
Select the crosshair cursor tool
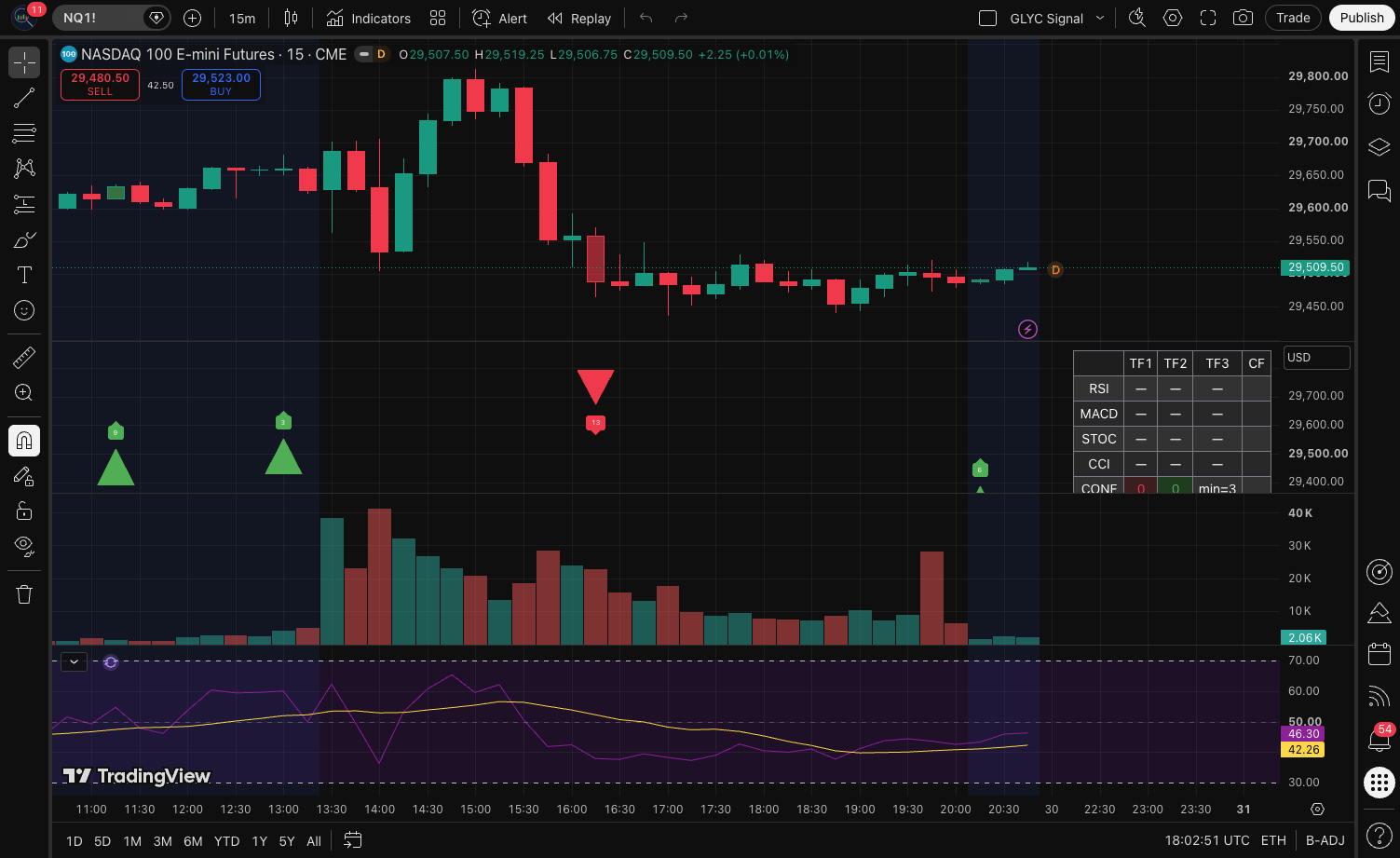point(24,62)
